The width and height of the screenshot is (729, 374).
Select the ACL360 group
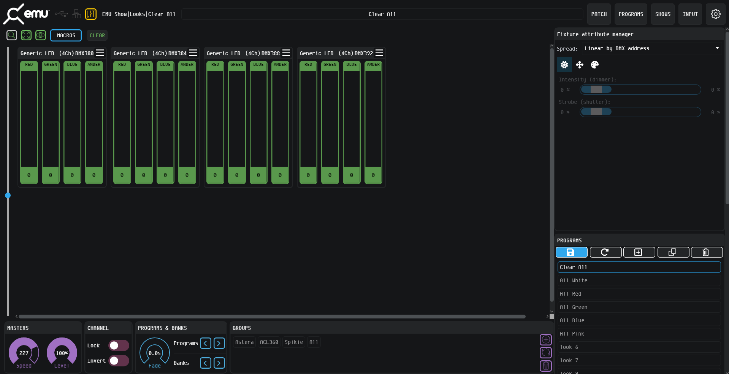tap(269, 342)
